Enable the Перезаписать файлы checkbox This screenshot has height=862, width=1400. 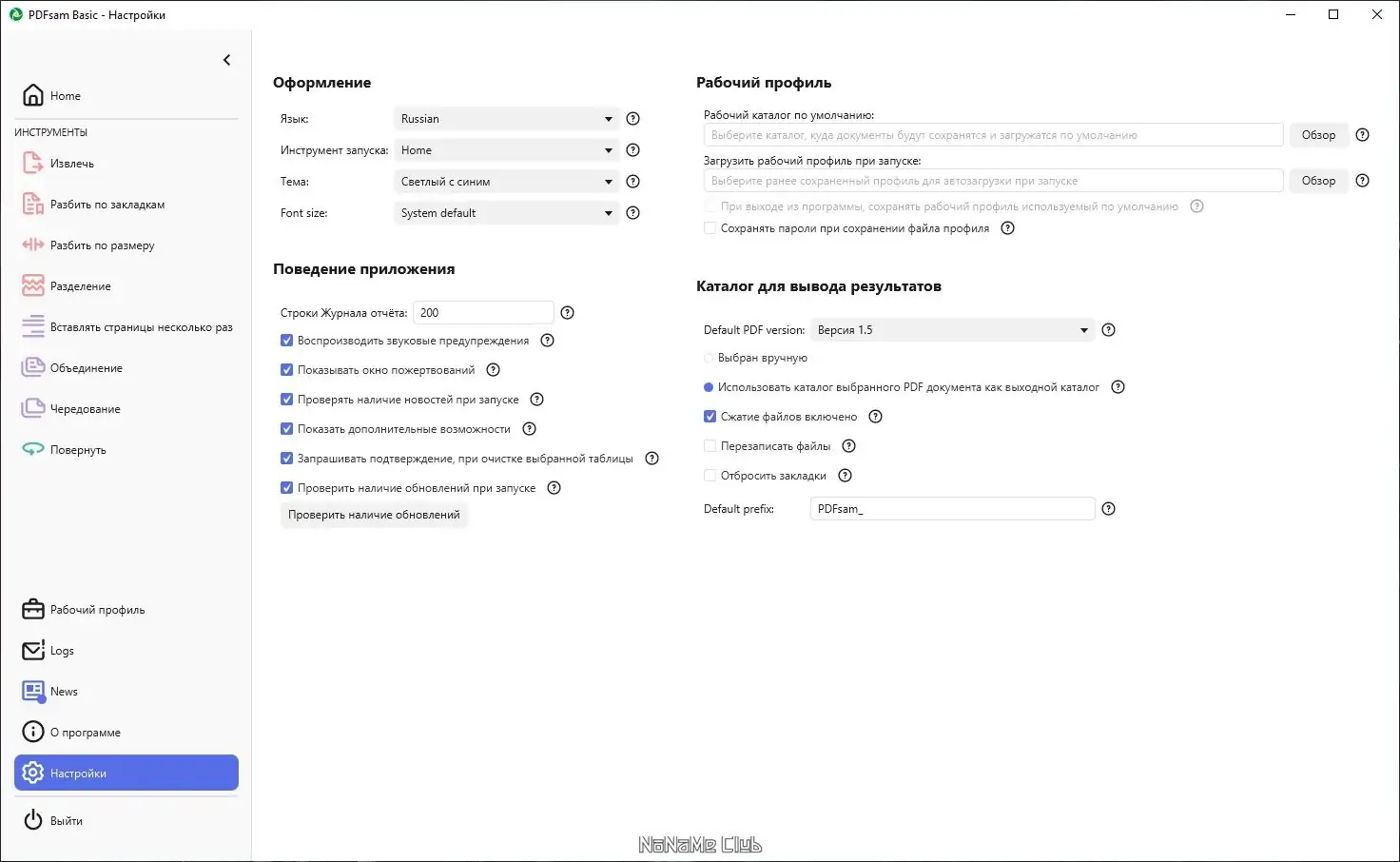click(x=710, y=446)
